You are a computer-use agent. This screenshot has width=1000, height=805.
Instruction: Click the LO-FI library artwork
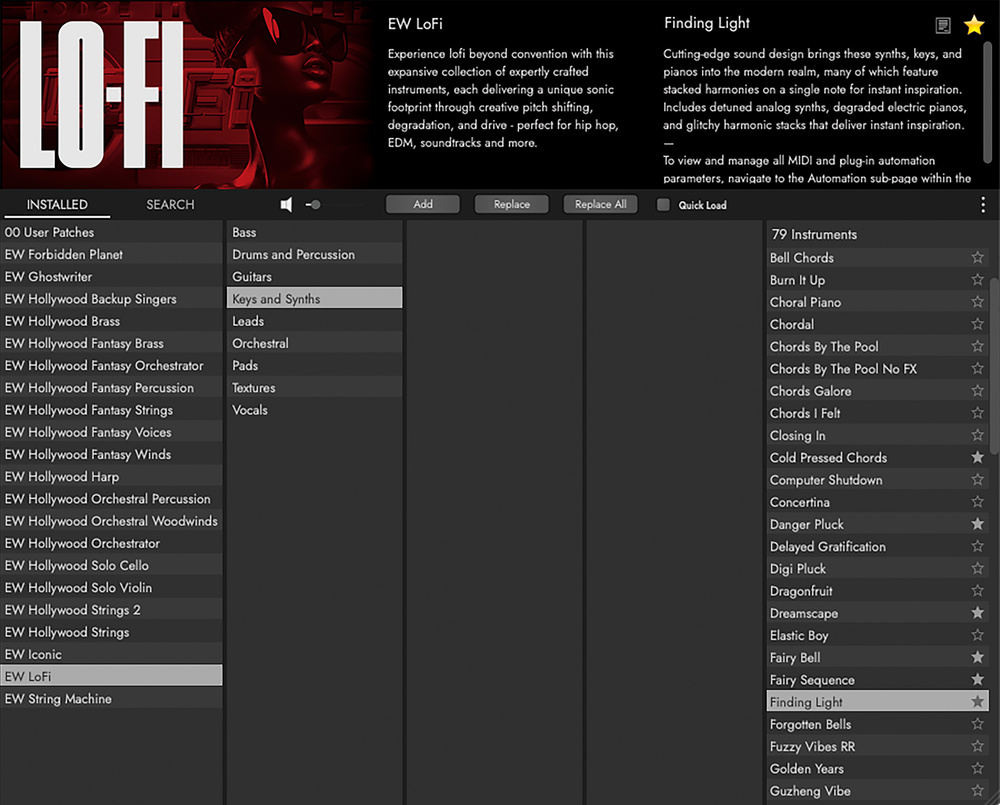point(188,94)
